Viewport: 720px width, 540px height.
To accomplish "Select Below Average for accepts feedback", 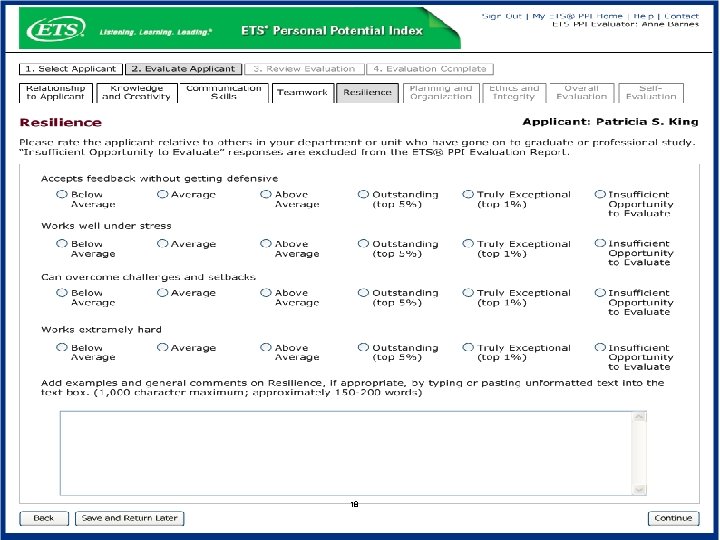I will [x=62, y=194].
